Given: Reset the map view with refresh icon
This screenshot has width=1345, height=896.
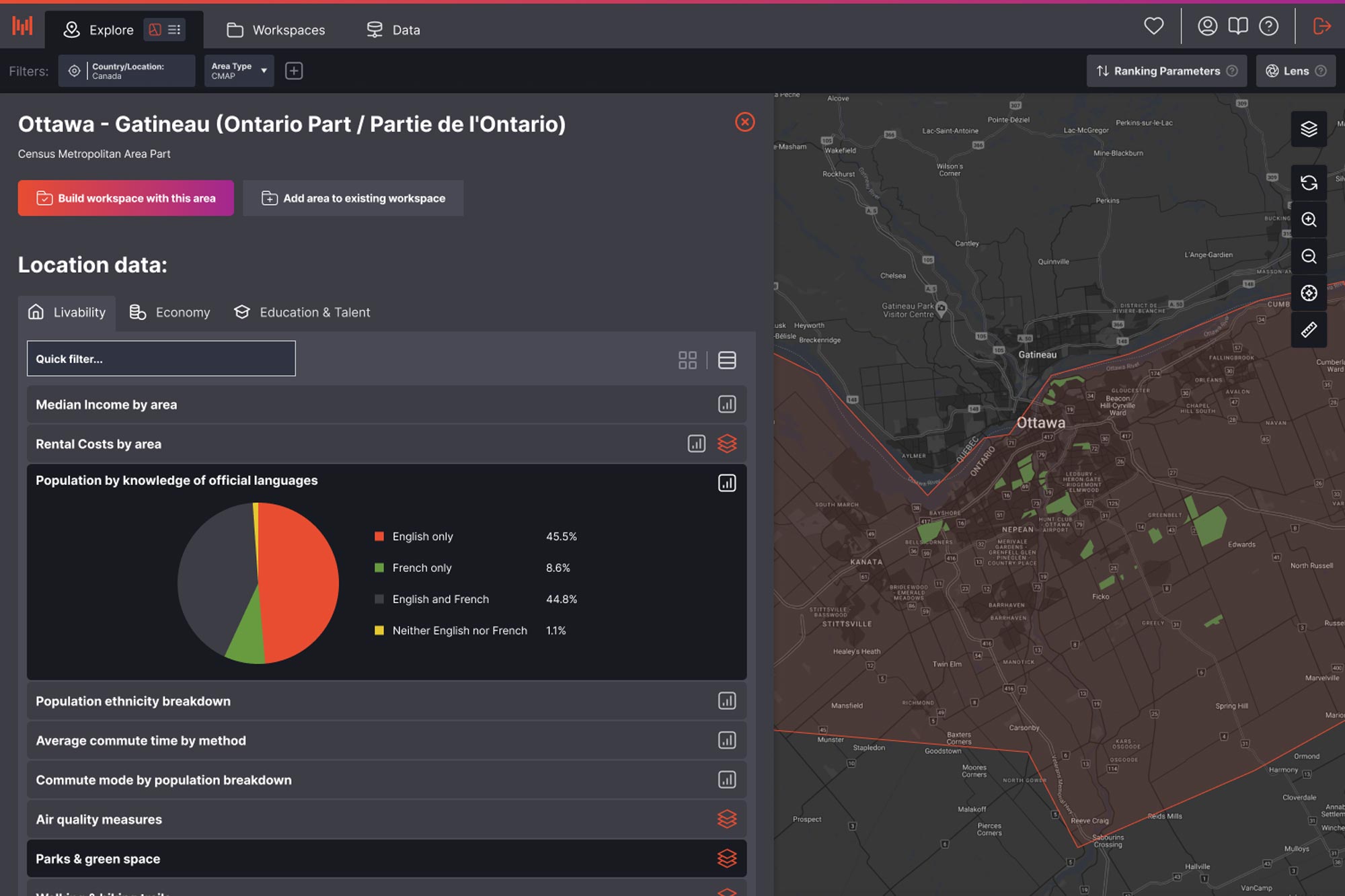Looking at the screenshot, I should click(1309, 183).
